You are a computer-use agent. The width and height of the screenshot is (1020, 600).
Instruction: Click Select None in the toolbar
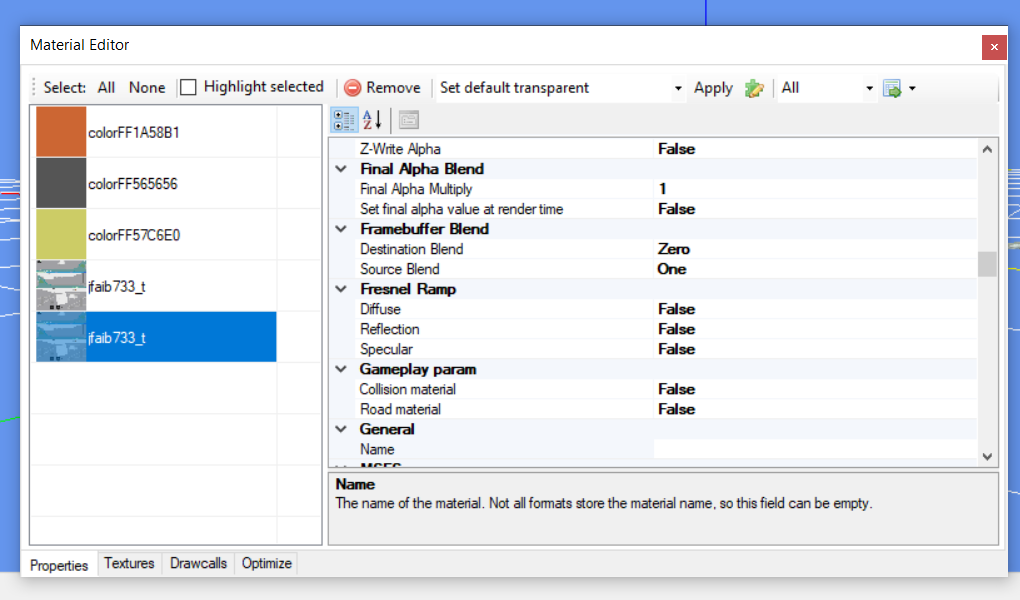click(147, 88)
